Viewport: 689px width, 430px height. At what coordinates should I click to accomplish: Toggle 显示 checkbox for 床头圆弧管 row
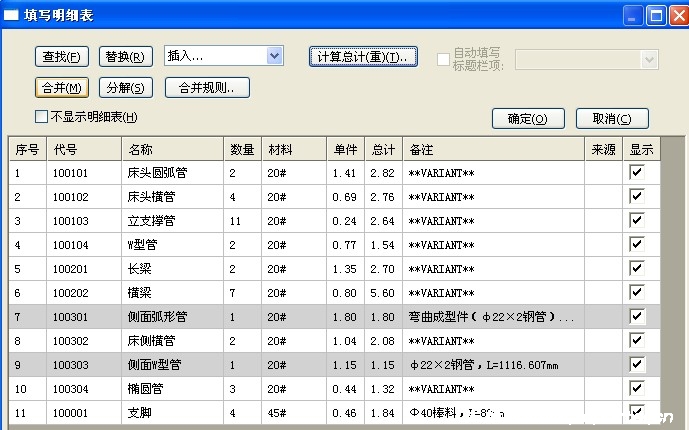(637, 172)
